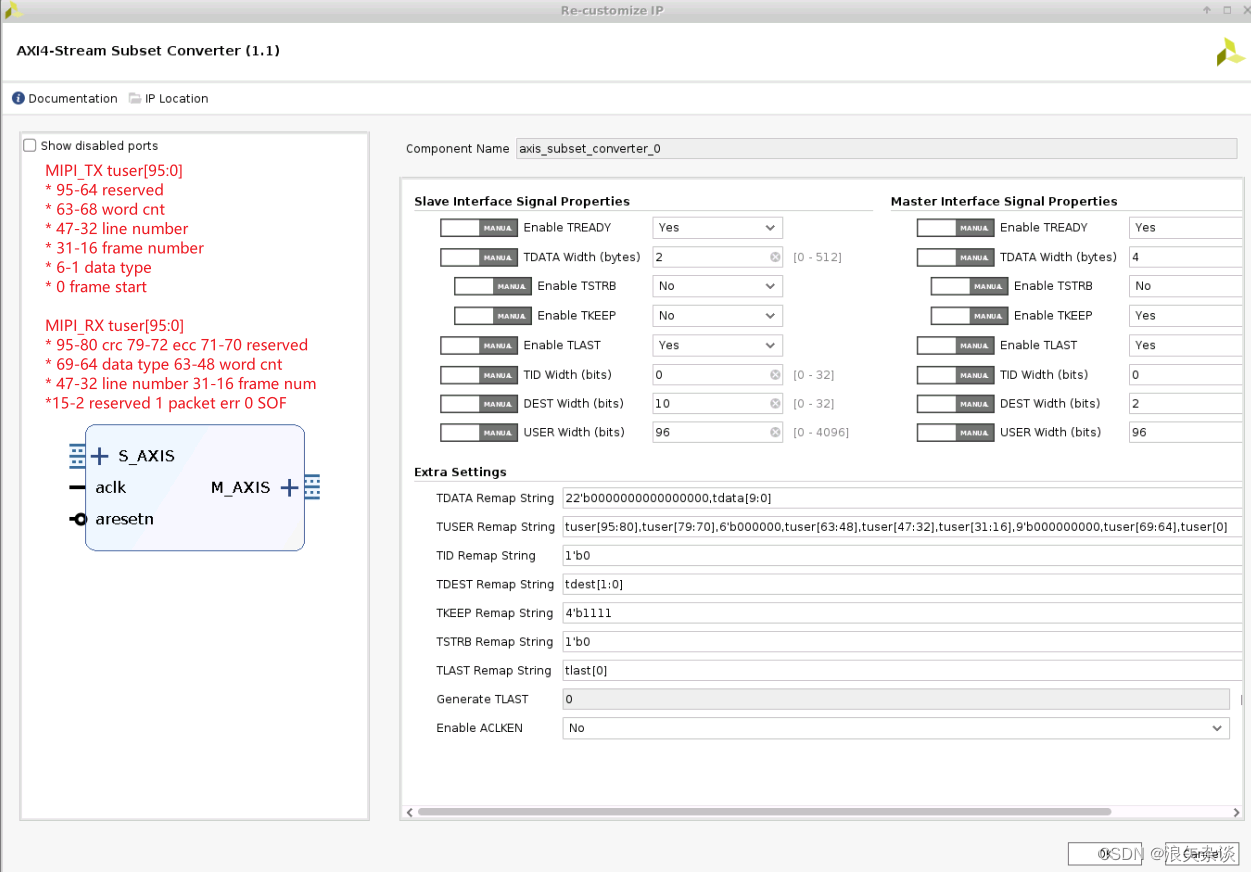Click manual icon next to slave USER Width
This screenshot has height=872, width=1251.
click(478, 432)
